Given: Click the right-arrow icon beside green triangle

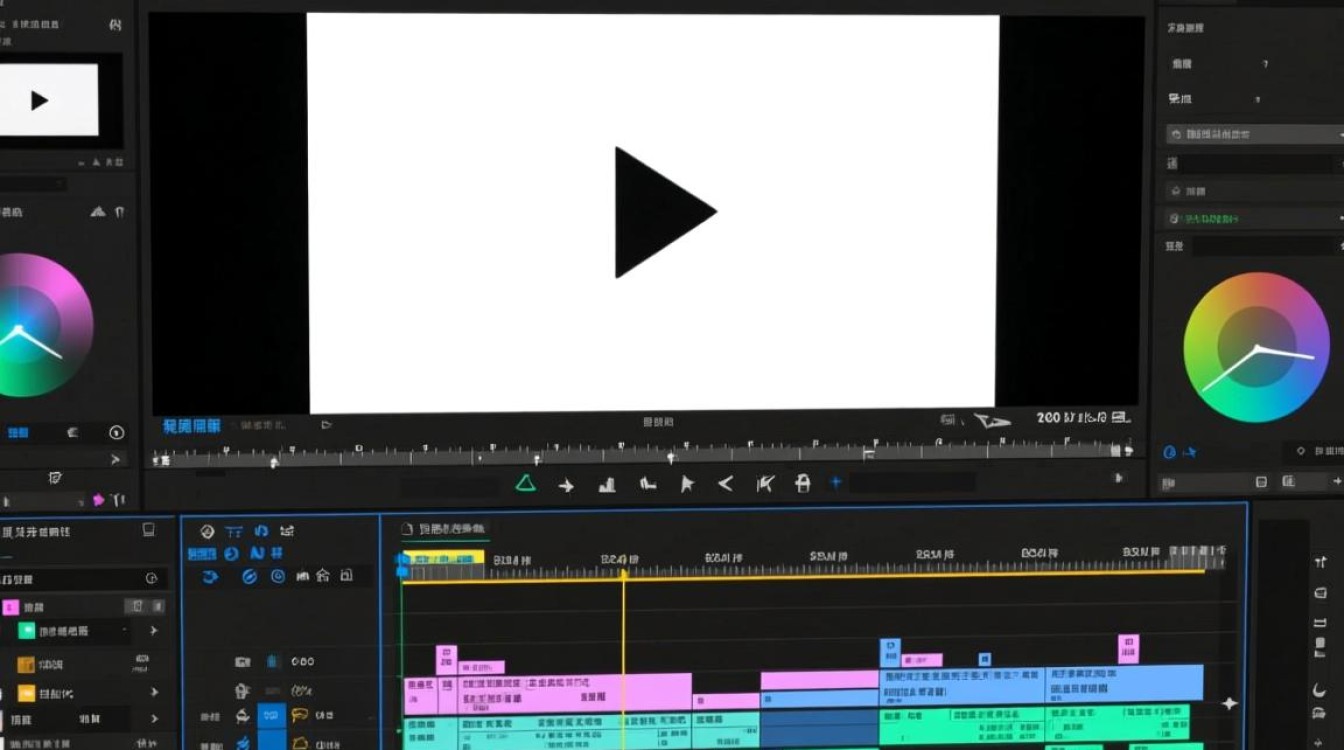Looking at the screenshot, I should point(566,485).
